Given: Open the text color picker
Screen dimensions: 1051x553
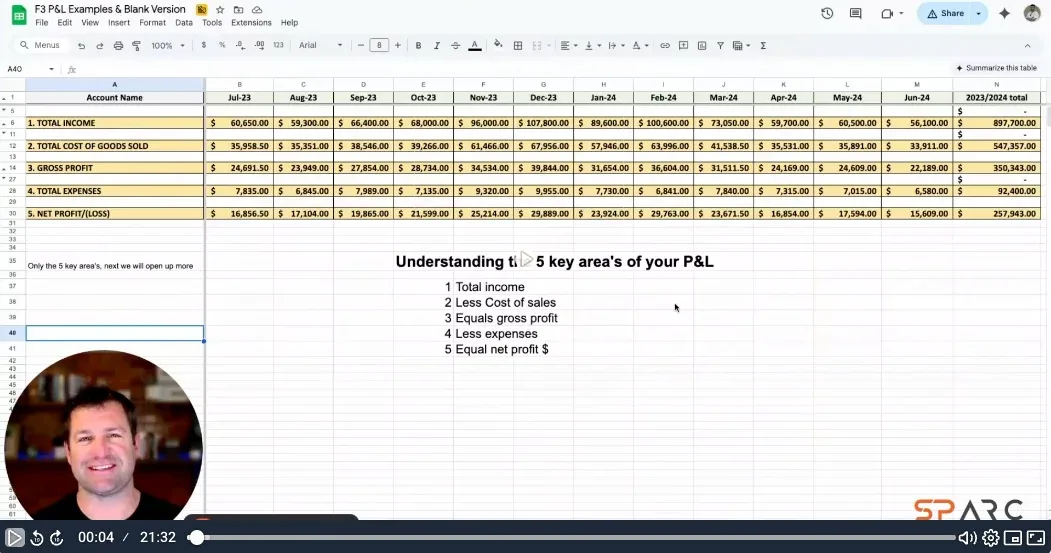Looking at the screenshot, I should click(475, 46).
